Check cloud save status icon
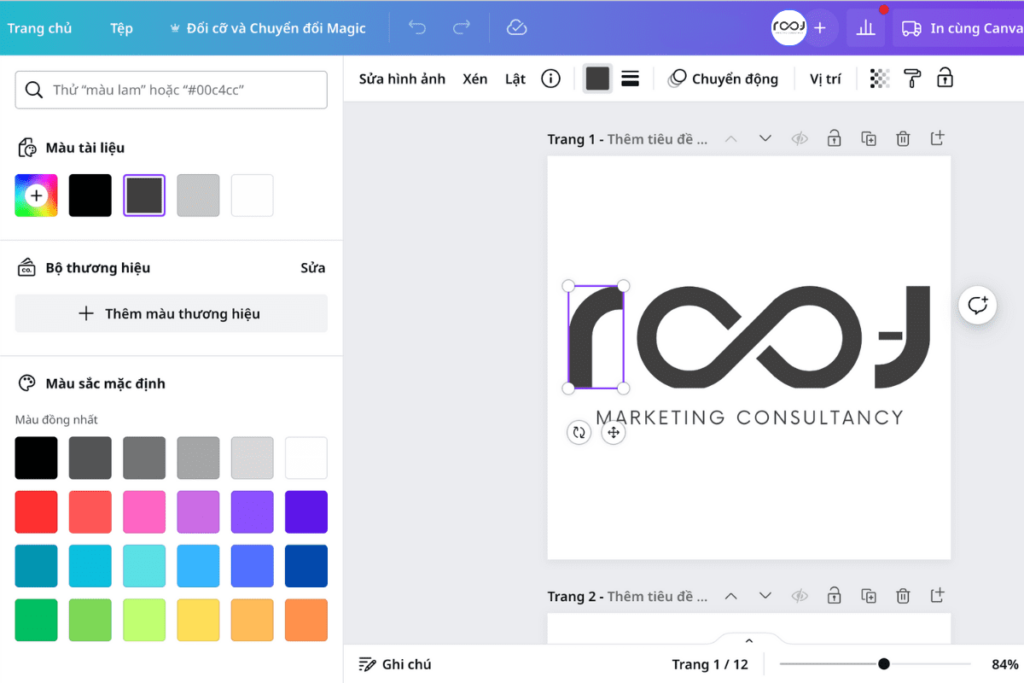The width and height of the screenshot is (1024, 683). [517, 27]
